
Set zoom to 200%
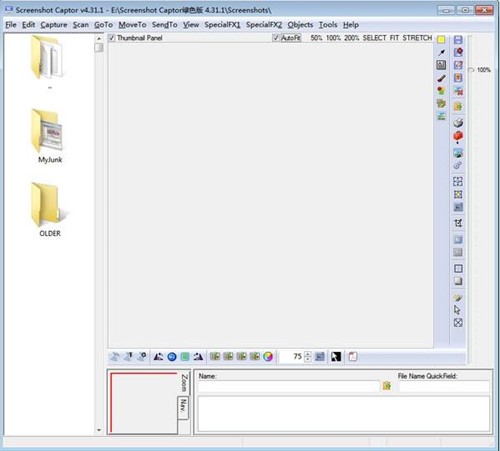coord(351,38)
